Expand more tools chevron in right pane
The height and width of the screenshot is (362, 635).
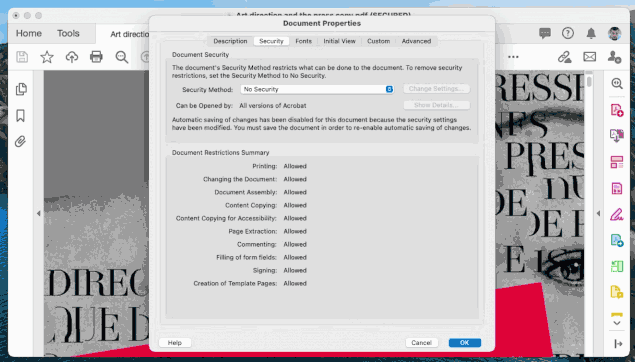(x=617, y=323)
